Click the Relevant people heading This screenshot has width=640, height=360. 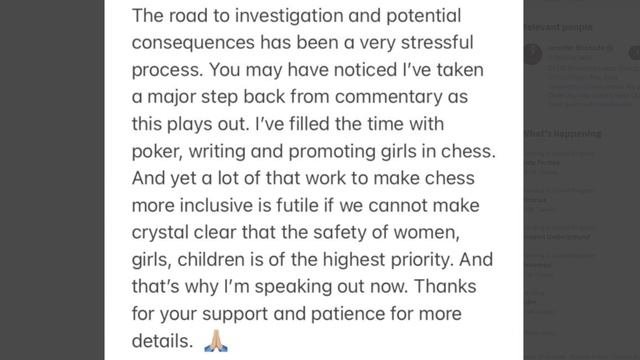pyautogui.click(x=558, y=27)
